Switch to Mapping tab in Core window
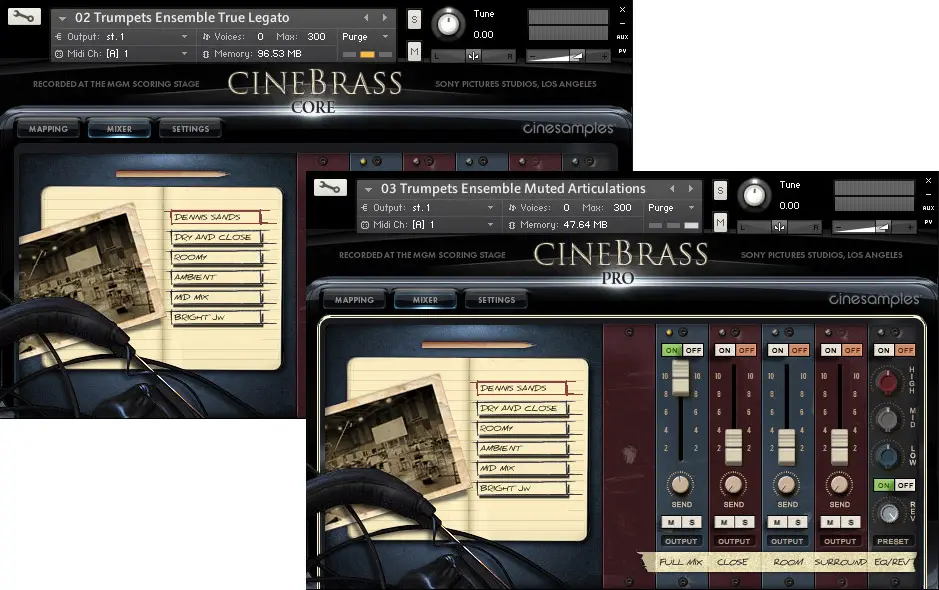 tap(49, 129)
